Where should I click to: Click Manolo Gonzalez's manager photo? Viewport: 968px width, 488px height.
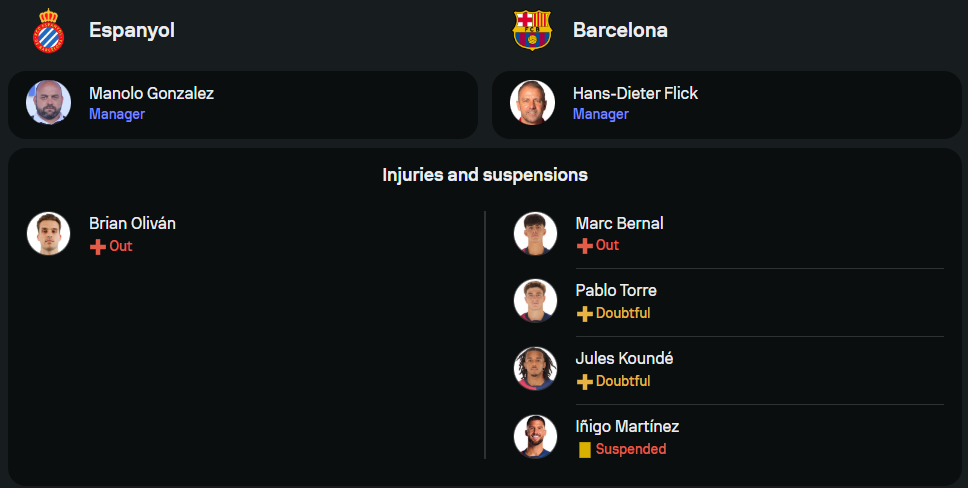click(x=48, y=102)
